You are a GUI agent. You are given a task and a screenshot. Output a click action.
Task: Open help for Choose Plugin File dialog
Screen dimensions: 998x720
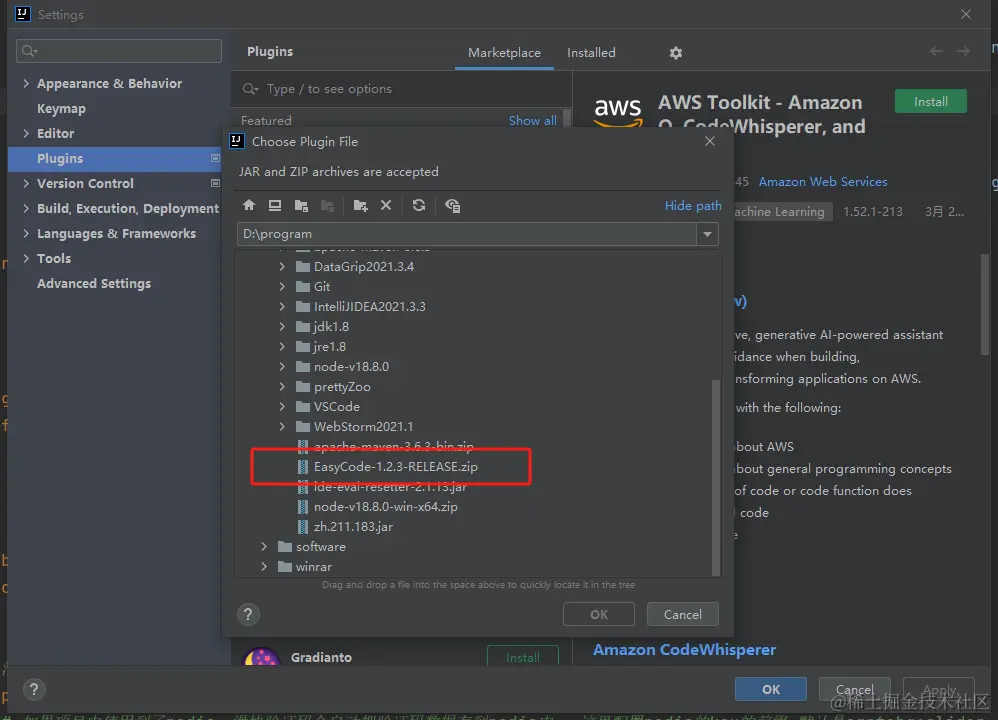pos(248,614)
